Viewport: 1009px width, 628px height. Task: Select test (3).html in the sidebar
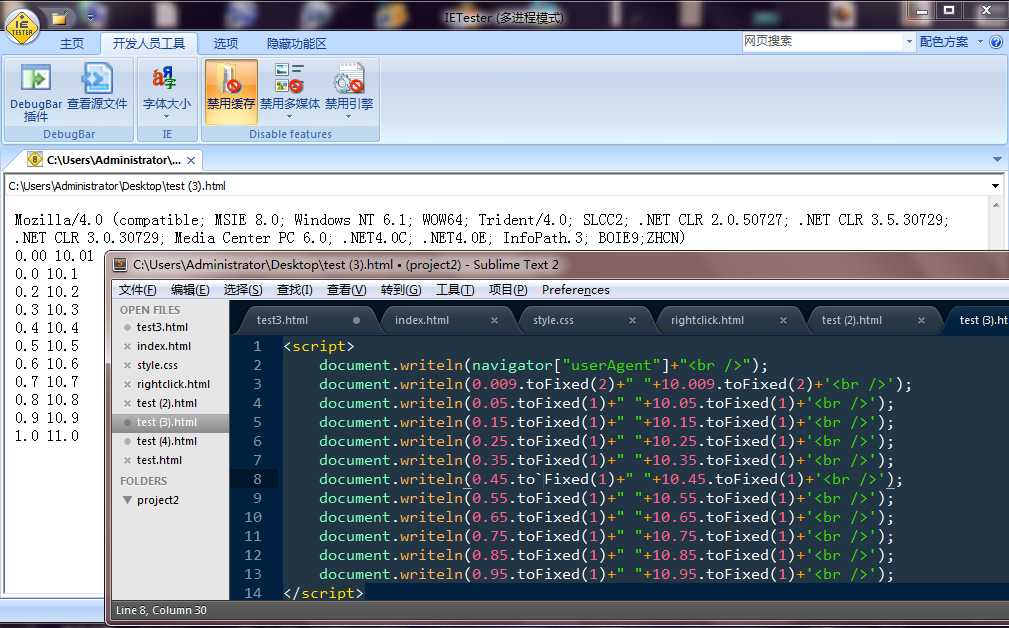[170, 422]
